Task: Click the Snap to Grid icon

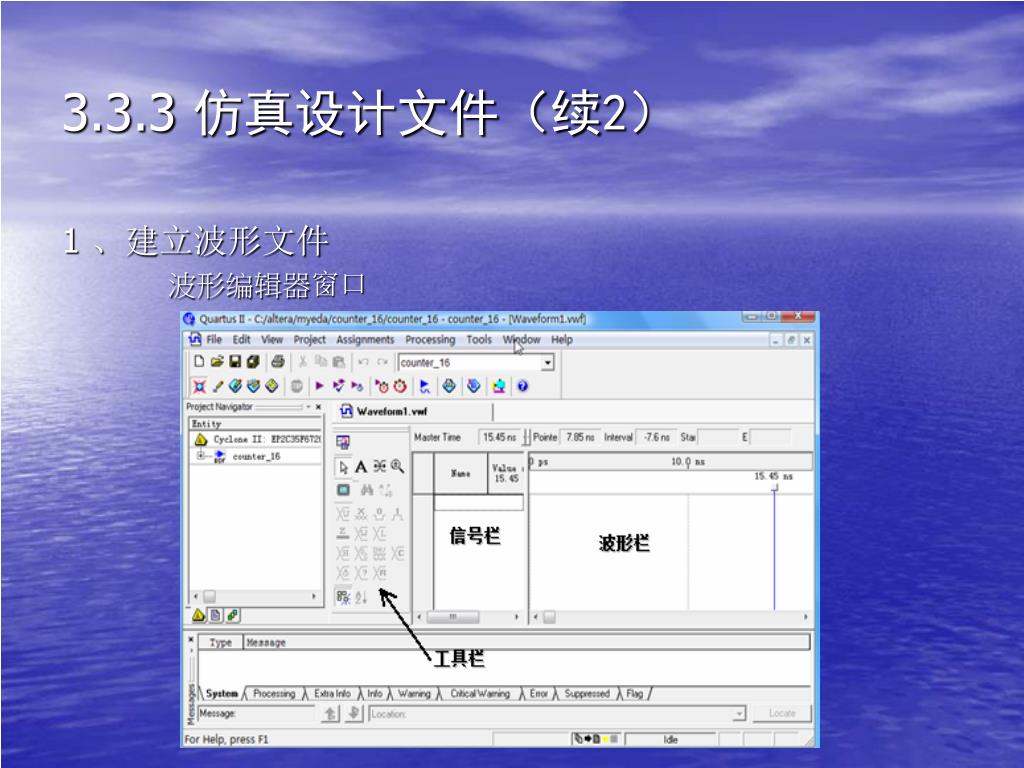Action: tap(343, 596)
